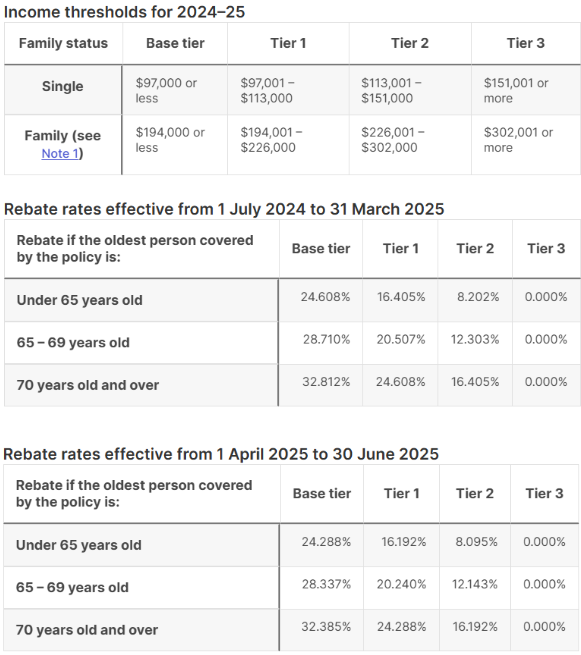Click the $194,001 – $226,000 family cell
Image resolution: width=581 pixels, height=655 pixels.
point(288,145)
